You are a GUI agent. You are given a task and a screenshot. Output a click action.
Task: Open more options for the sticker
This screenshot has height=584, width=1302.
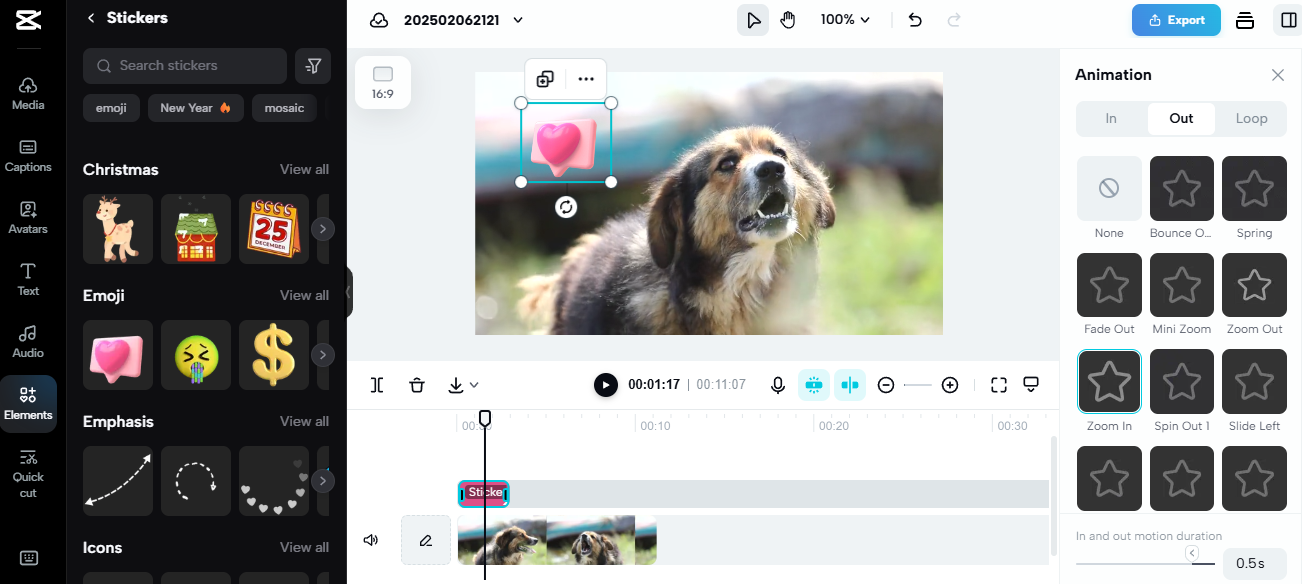[586, 79]
